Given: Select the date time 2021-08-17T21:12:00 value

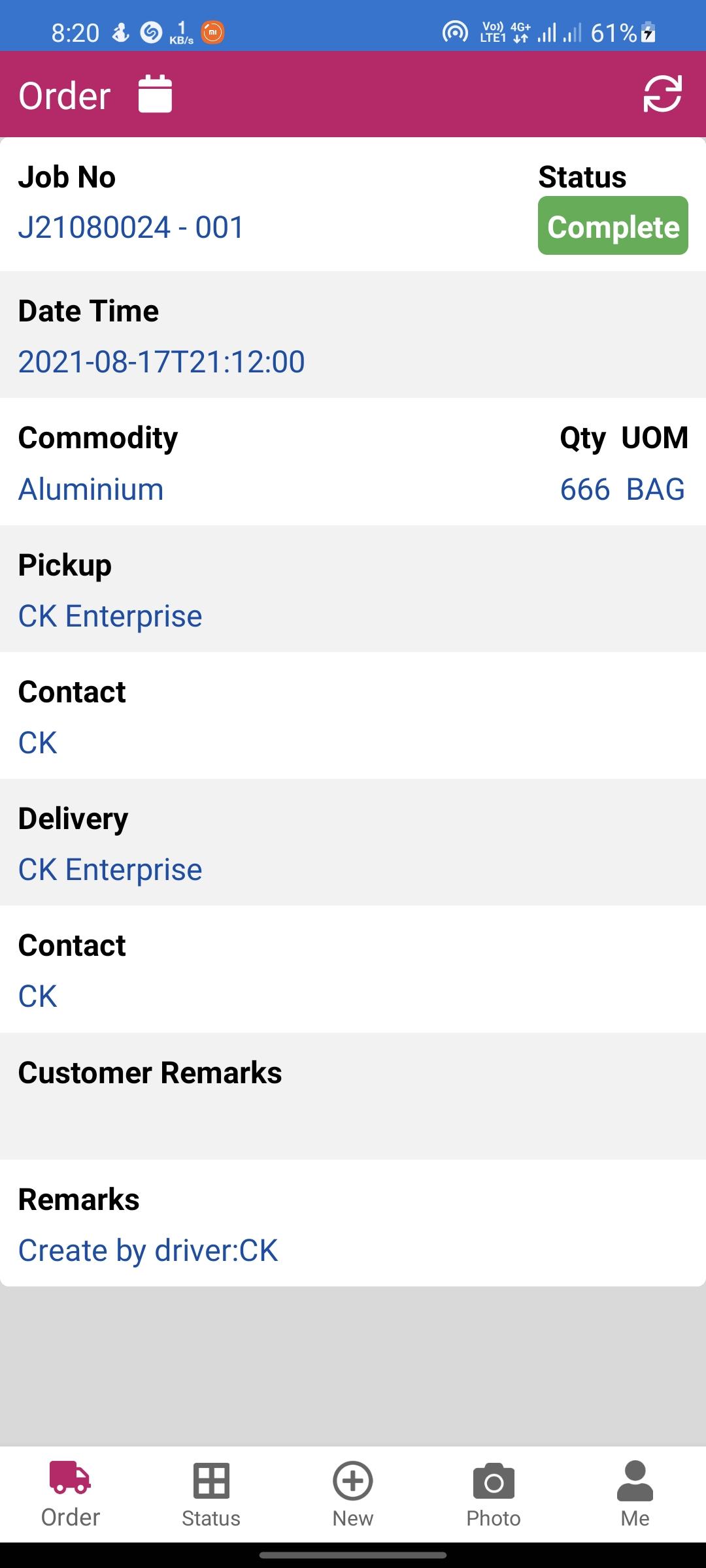Looking at the screenshot, I should [x=161, y=361].
